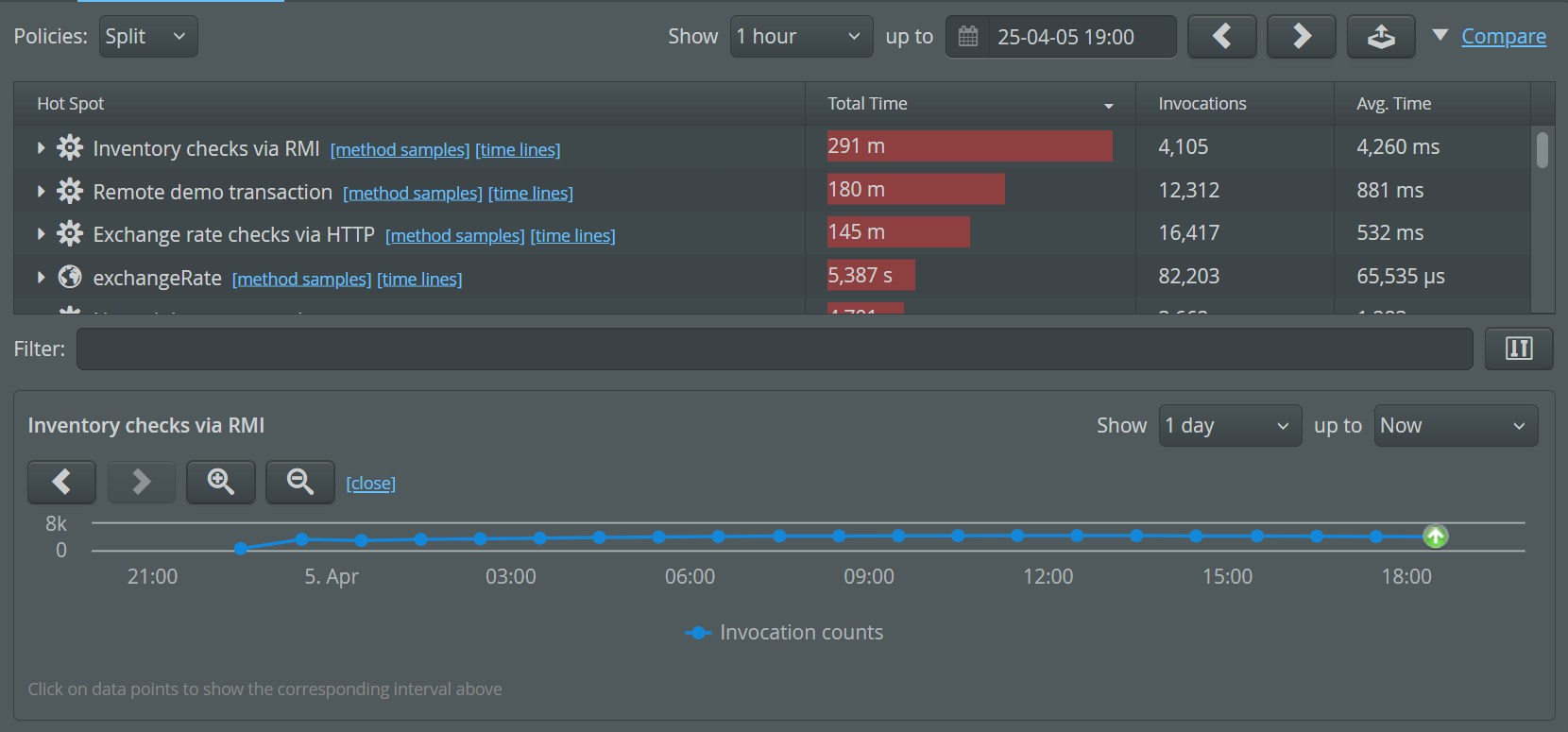The height and width of the screenshot is (732, 1568).
Task: Sort by the Total Time column header
Action: 969,104
